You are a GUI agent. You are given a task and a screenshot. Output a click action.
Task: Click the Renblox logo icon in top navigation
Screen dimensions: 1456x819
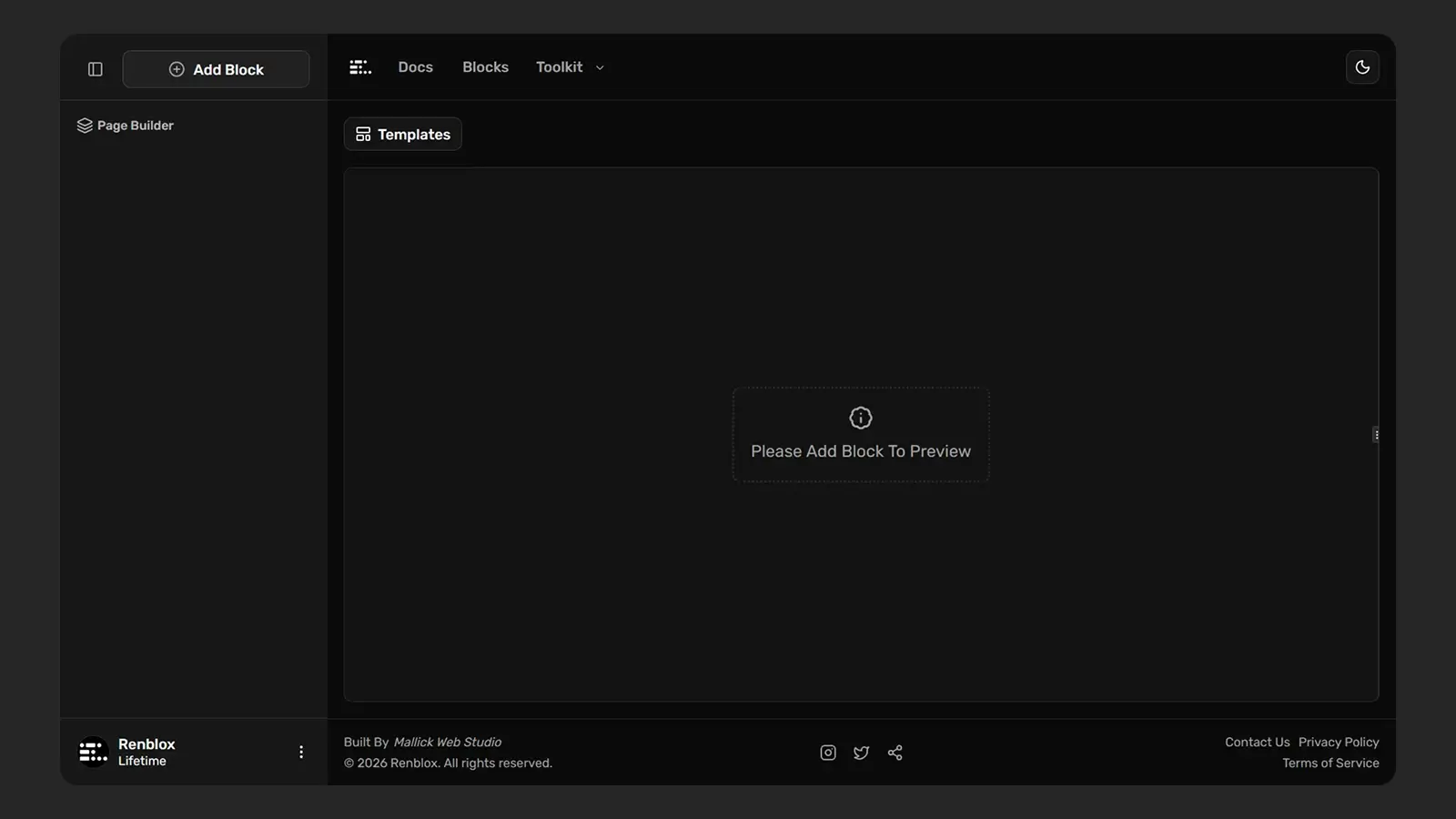tap(360, 66)
